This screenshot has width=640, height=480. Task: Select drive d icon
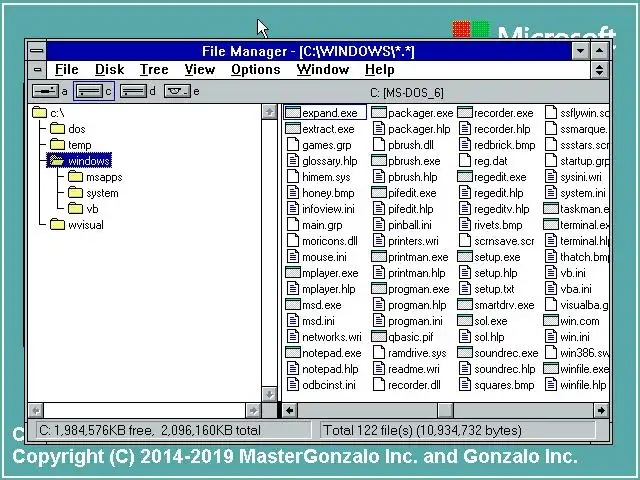133,91
